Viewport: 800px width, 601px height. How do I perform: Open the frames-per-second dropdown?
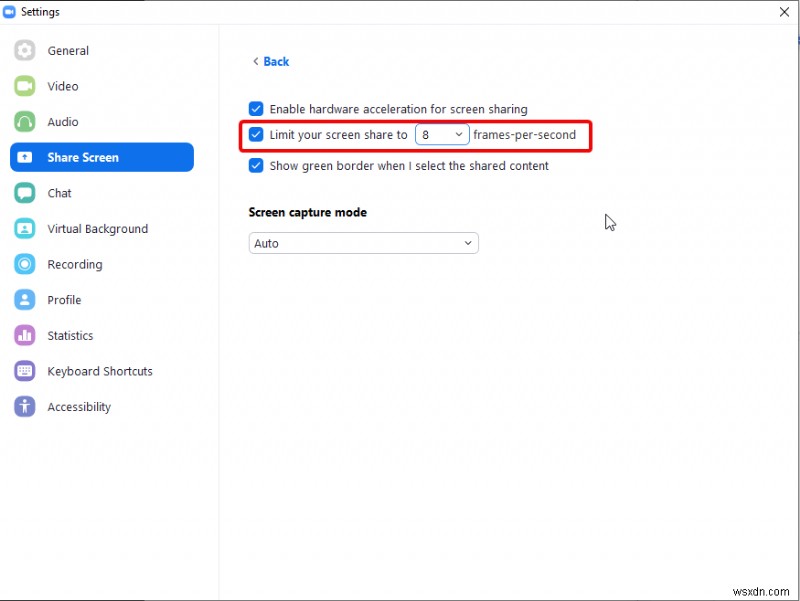pos(442,134)
